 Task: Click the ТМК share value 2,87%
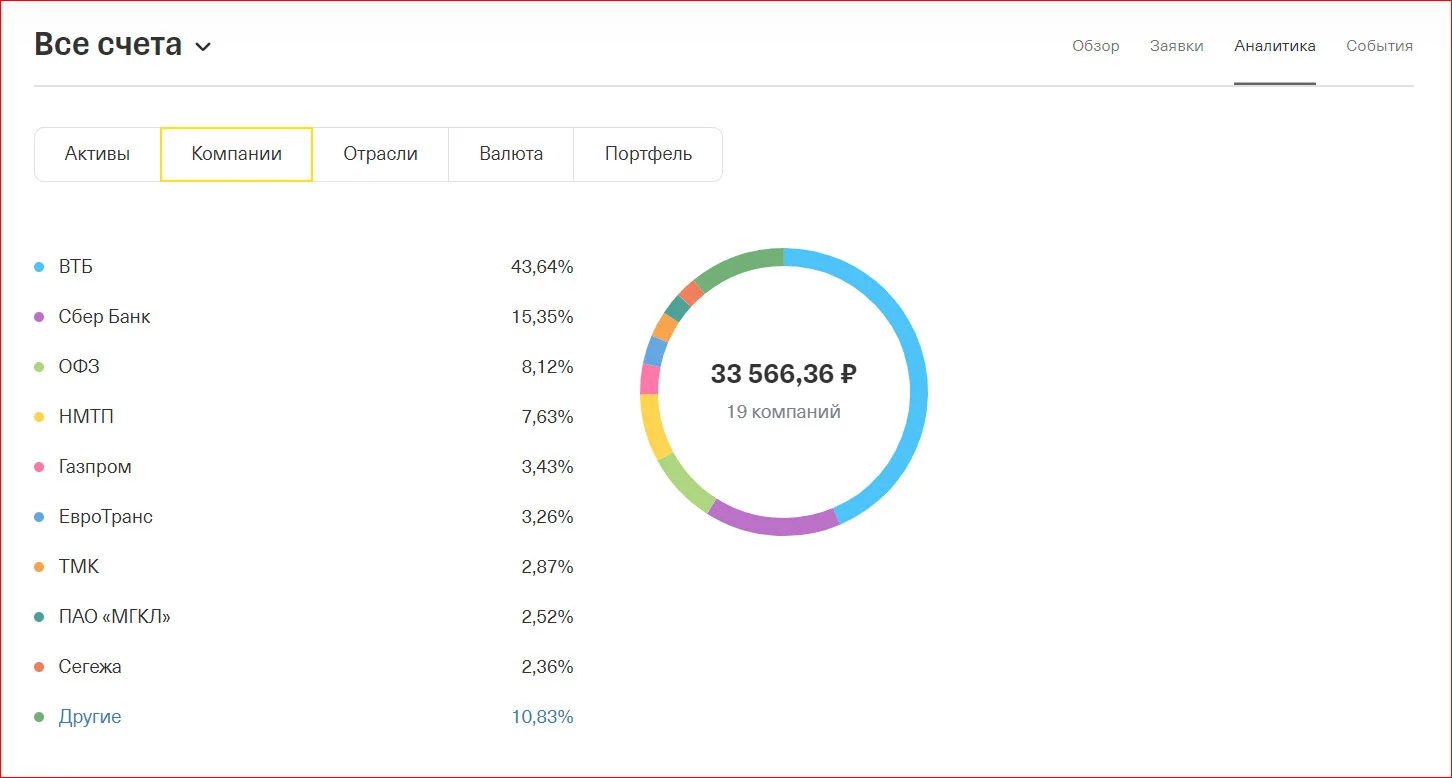[x=547, y=567]
